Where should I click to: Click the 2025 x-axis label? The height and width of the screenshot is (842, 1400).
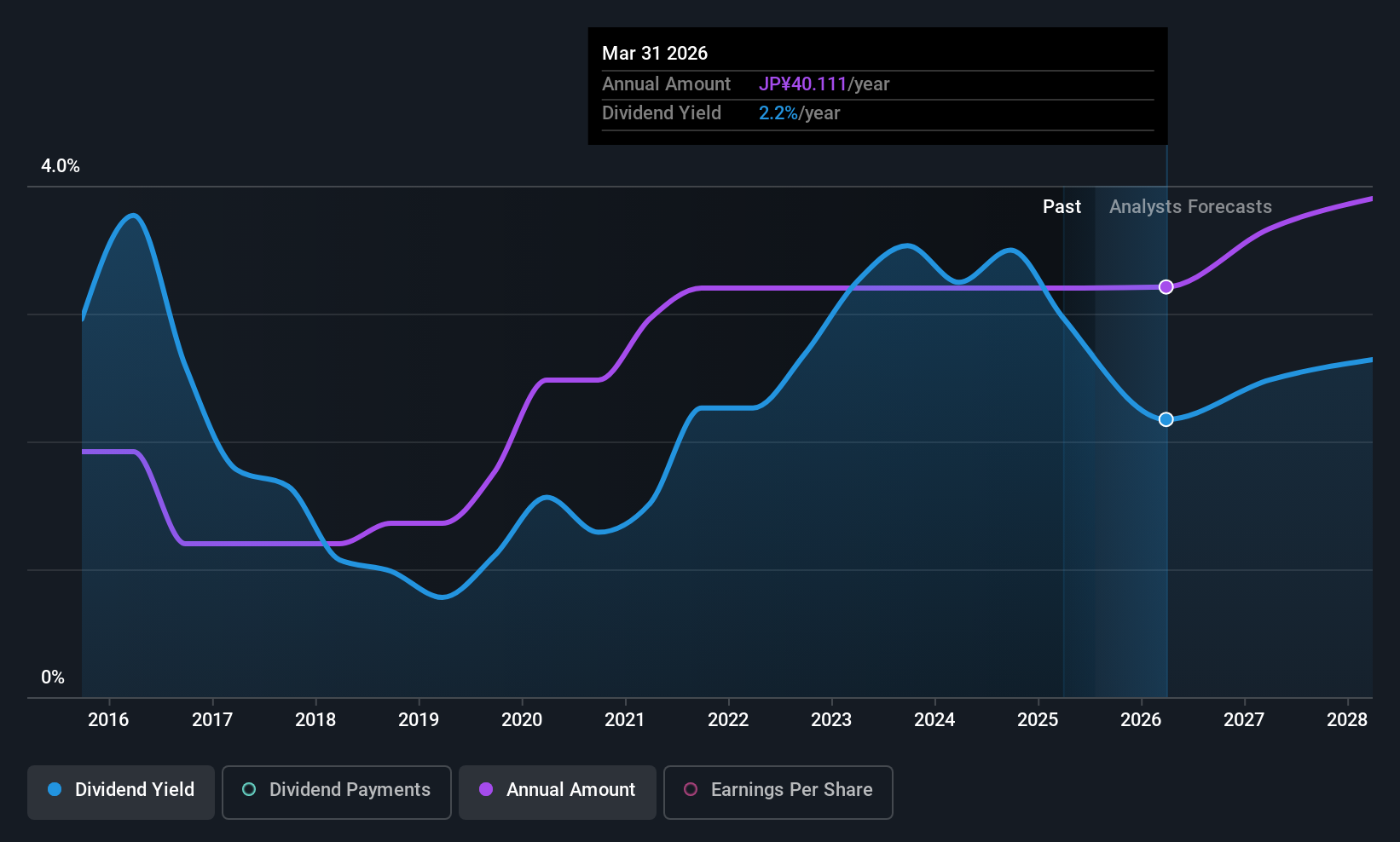point(1038,720)
